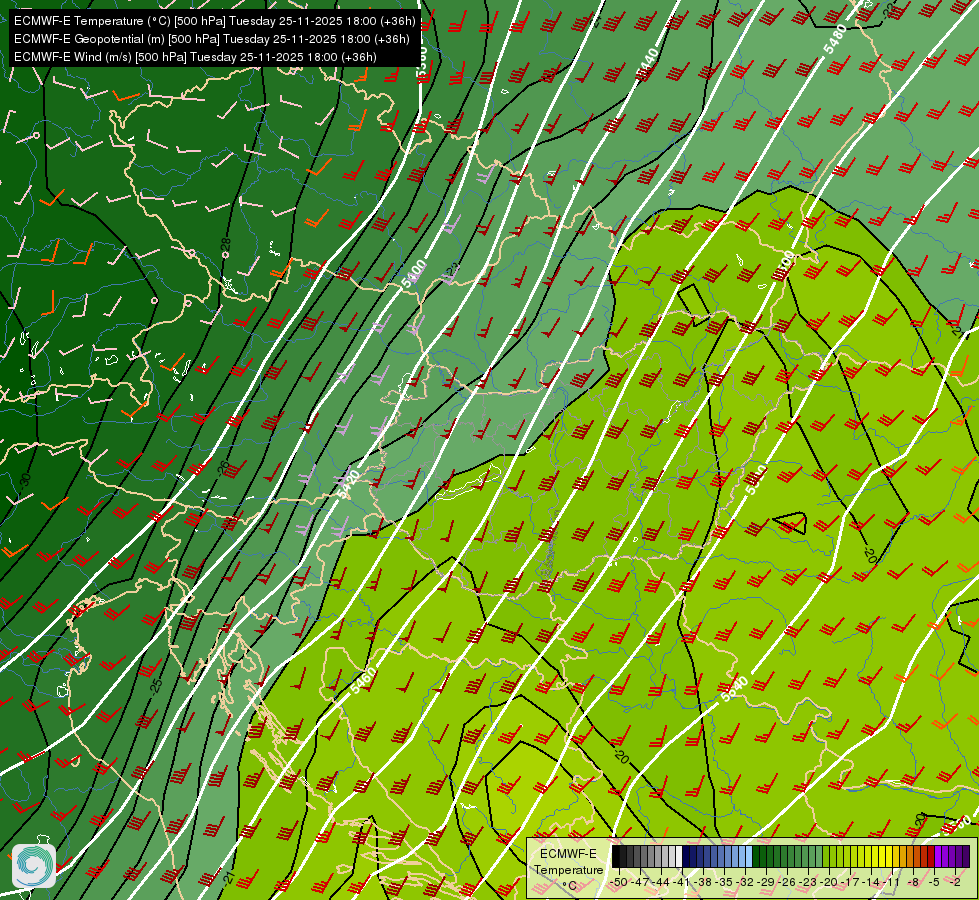The width and height of the screenshot is (979, 900).
Task: Click the -23 tick label in the legend
Action: tap(808, 882)
